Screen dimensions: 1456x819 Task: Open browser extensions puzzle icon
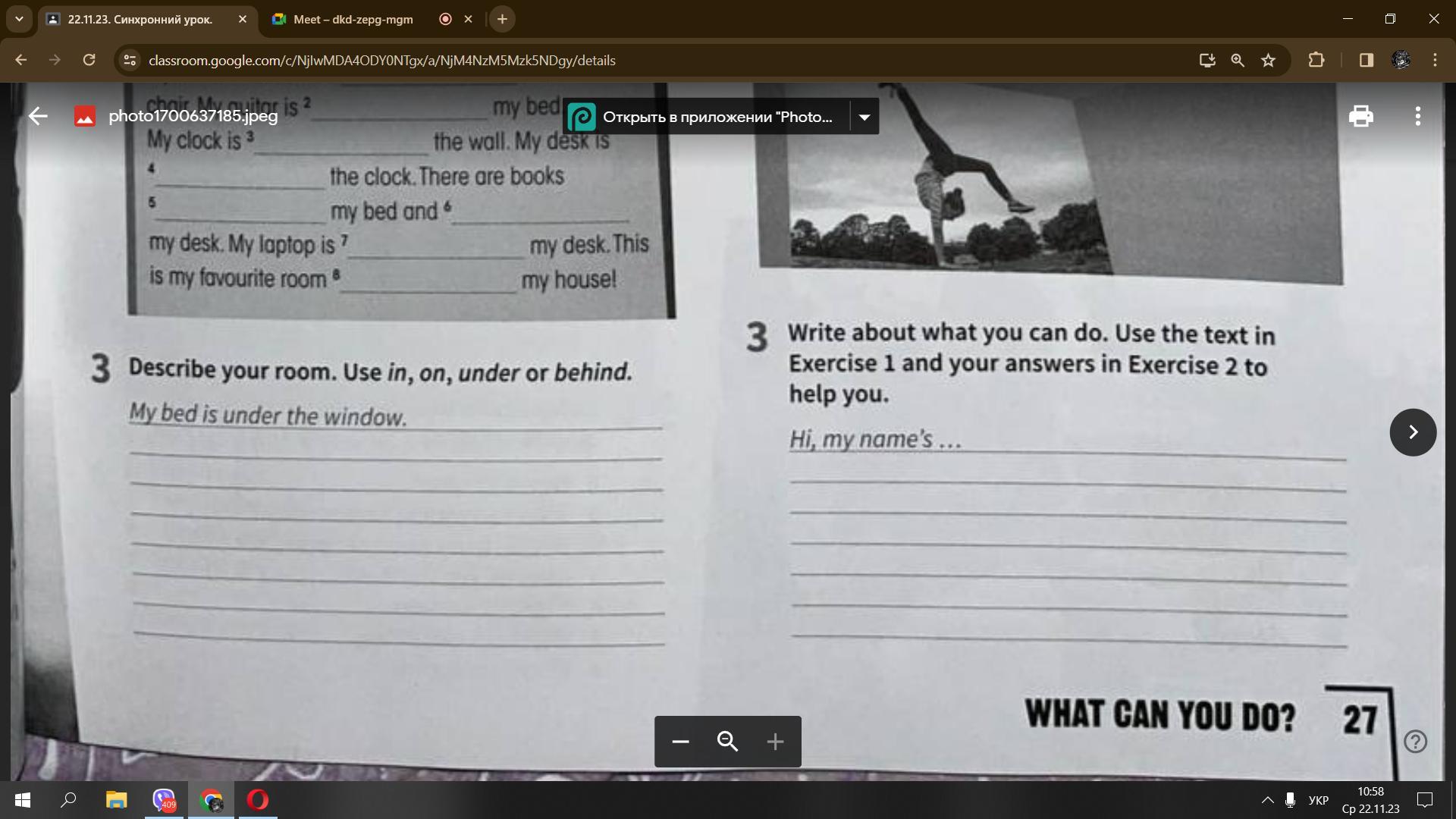(x=1316, y=61)
